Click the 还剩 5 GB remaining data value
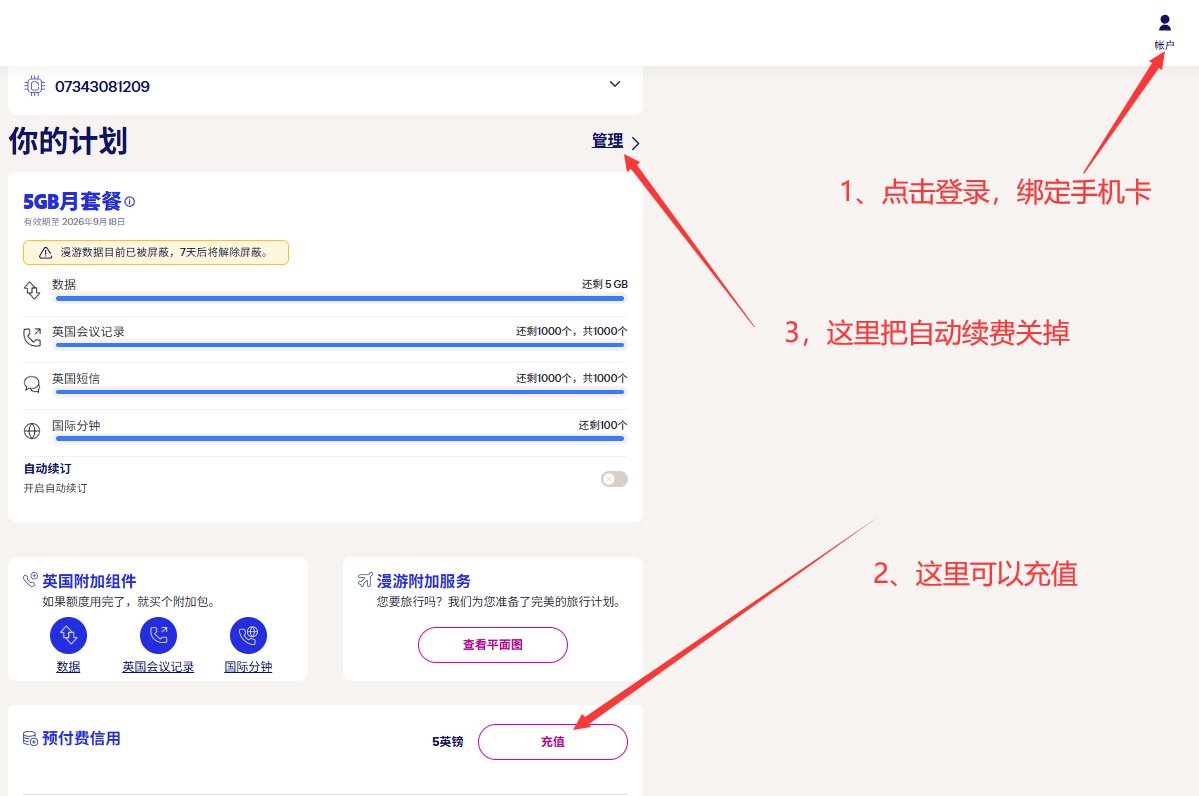The height and width of the screenshot is (796, 1199). pyautogui.click(x=605, y=284)
